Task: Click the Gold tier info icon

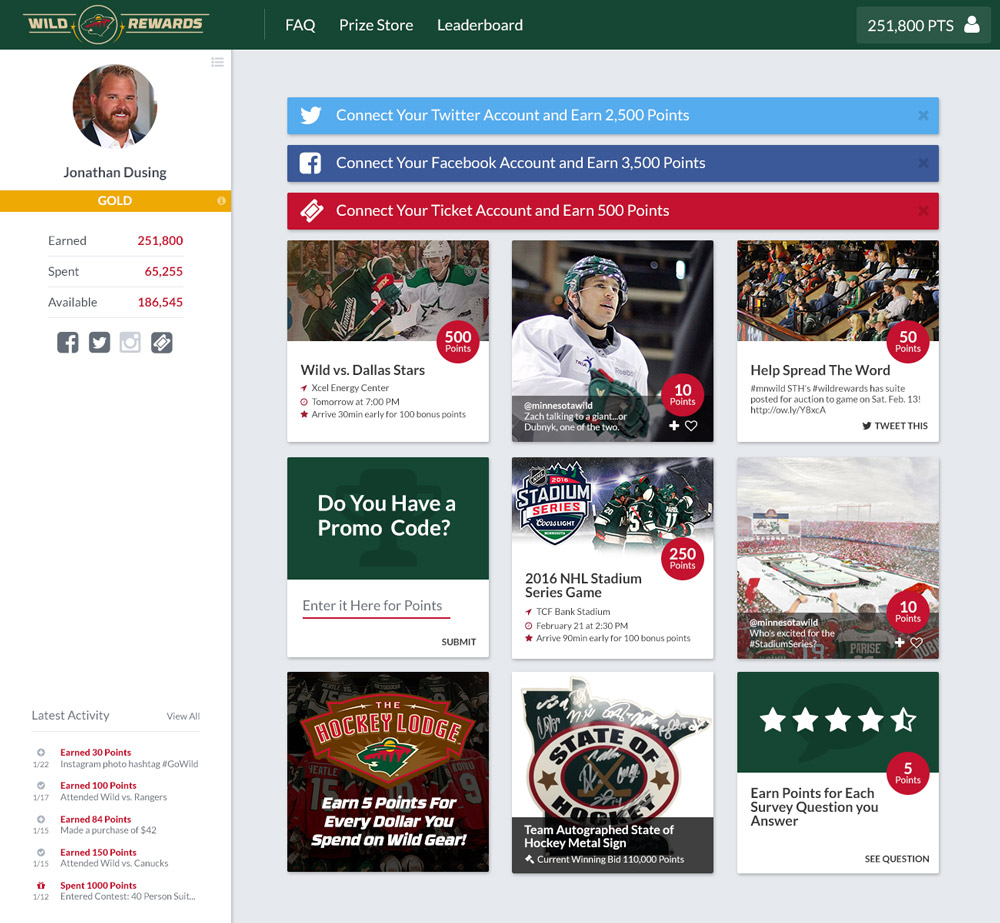Action: click(221, 201)
